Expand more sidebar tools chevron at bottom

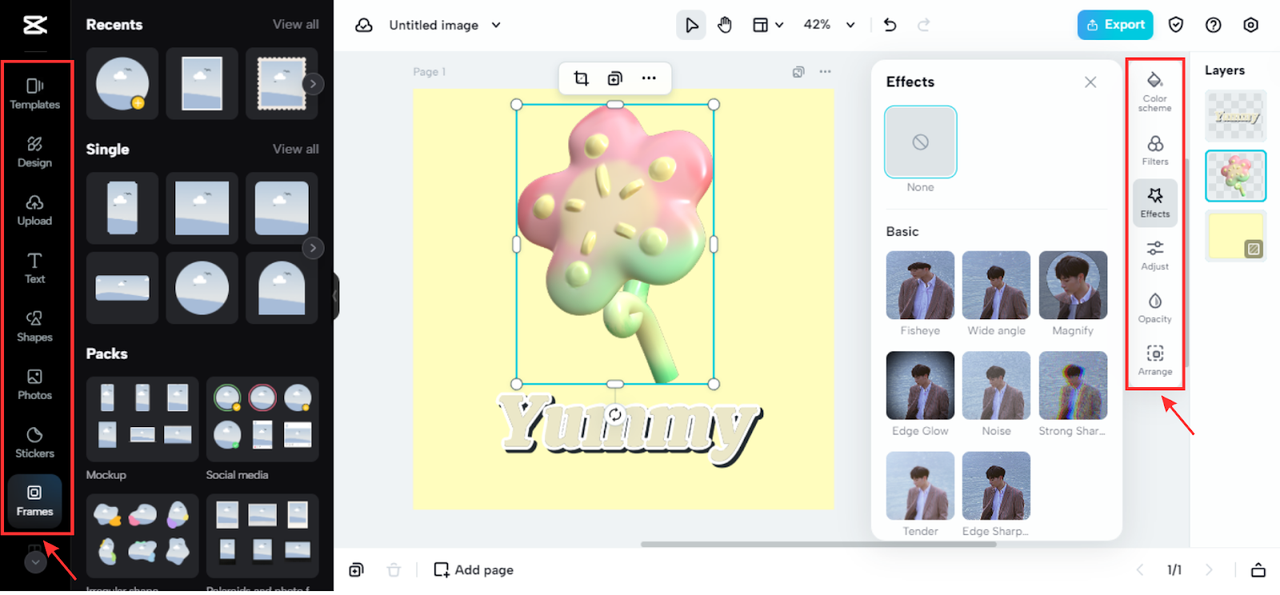pyautogui.click(x=35, y=563)
